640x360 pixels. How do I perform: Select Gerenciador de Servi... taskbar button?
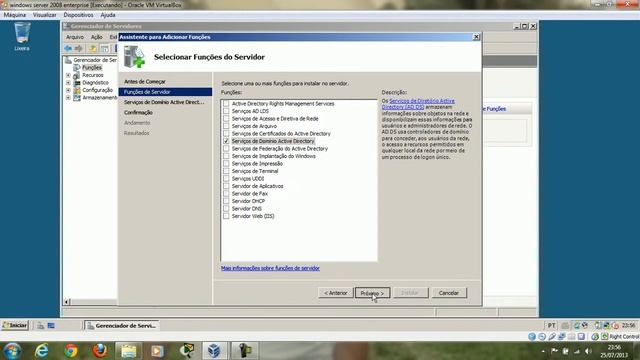(x=122, y=325)
